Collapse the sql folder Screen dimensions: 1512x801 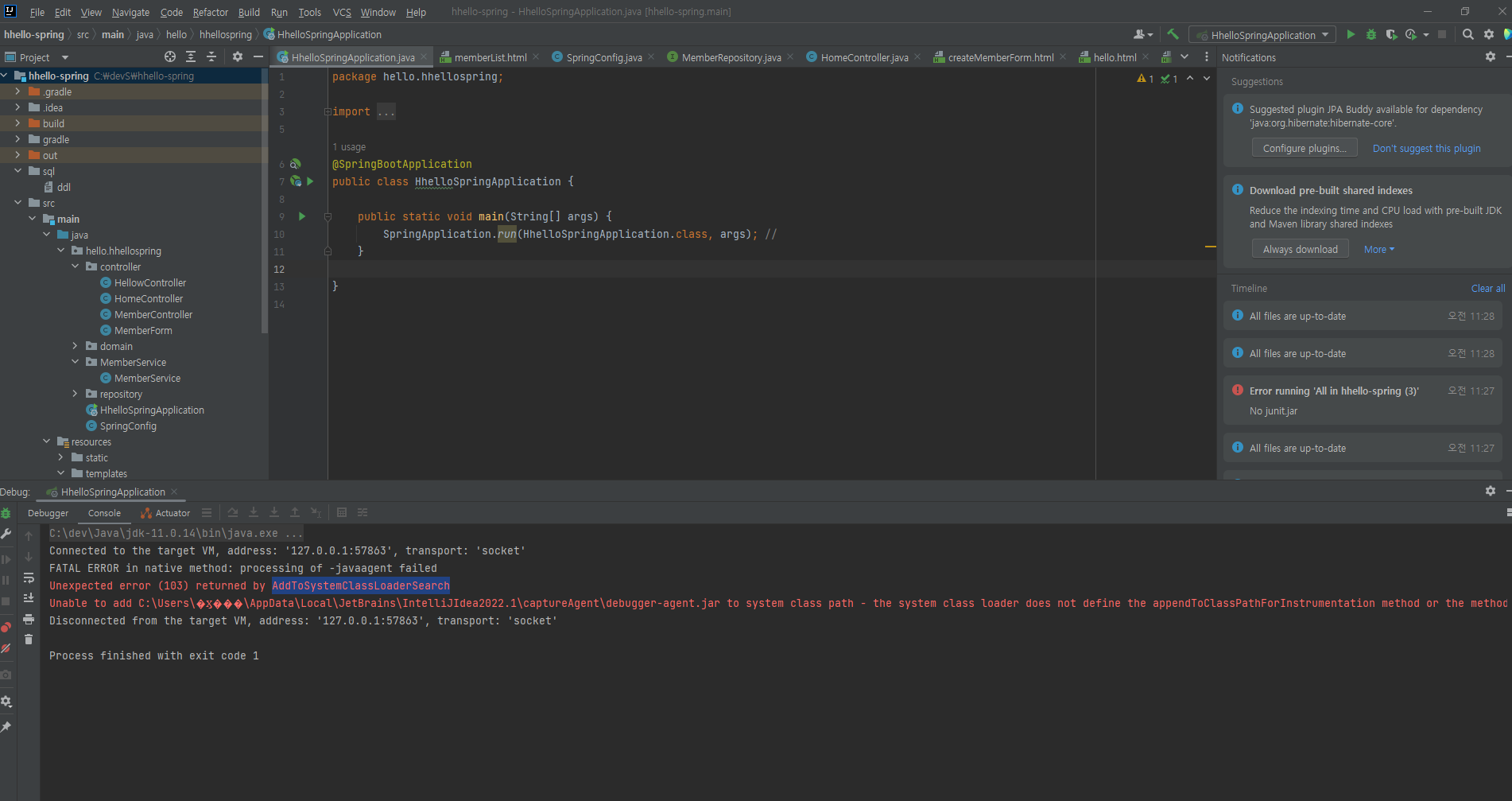coord(17,171)
